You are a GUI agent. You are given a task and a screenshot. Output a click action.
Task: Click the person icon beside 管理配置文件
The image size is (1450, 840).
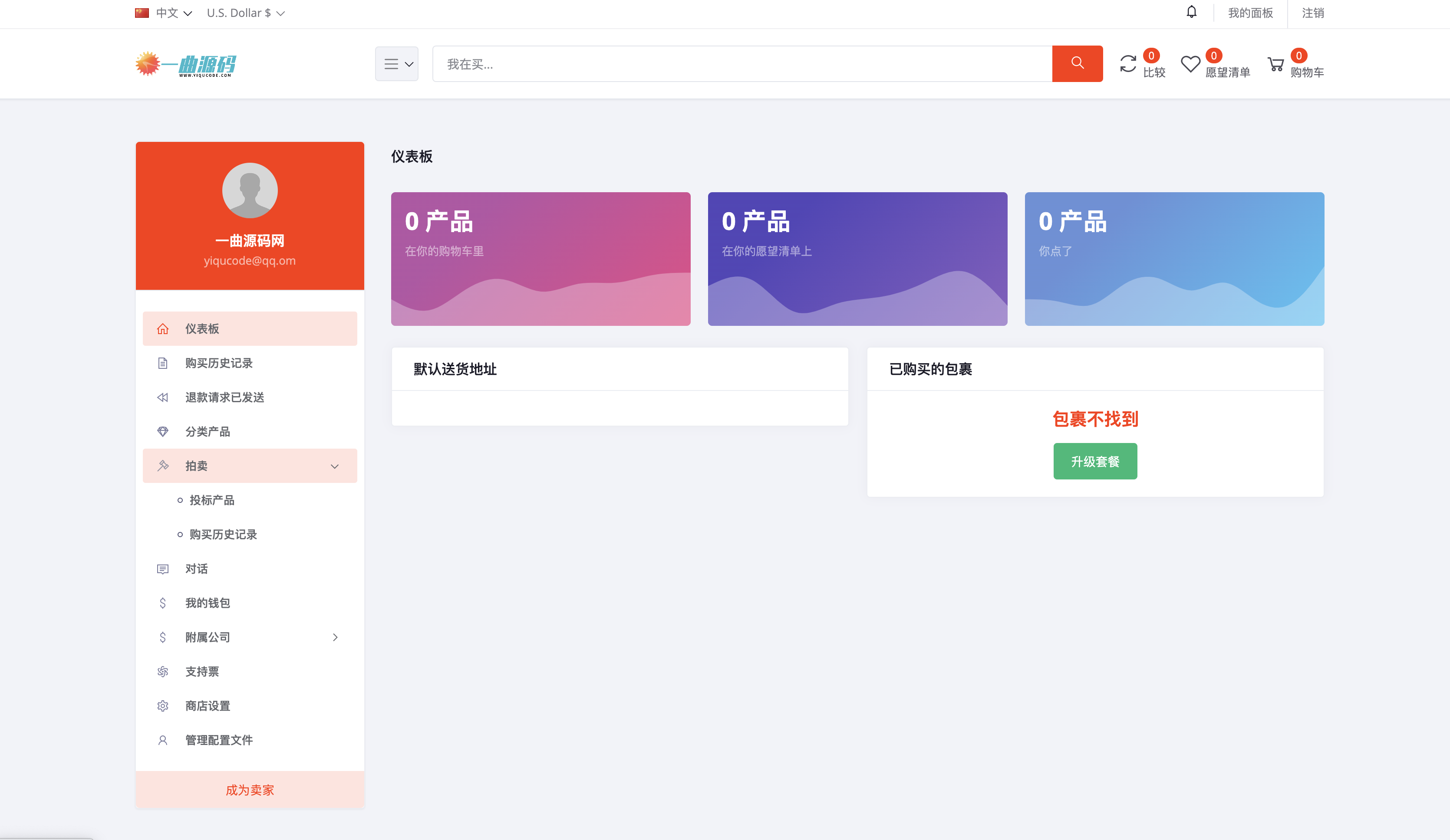click(163, 741)
